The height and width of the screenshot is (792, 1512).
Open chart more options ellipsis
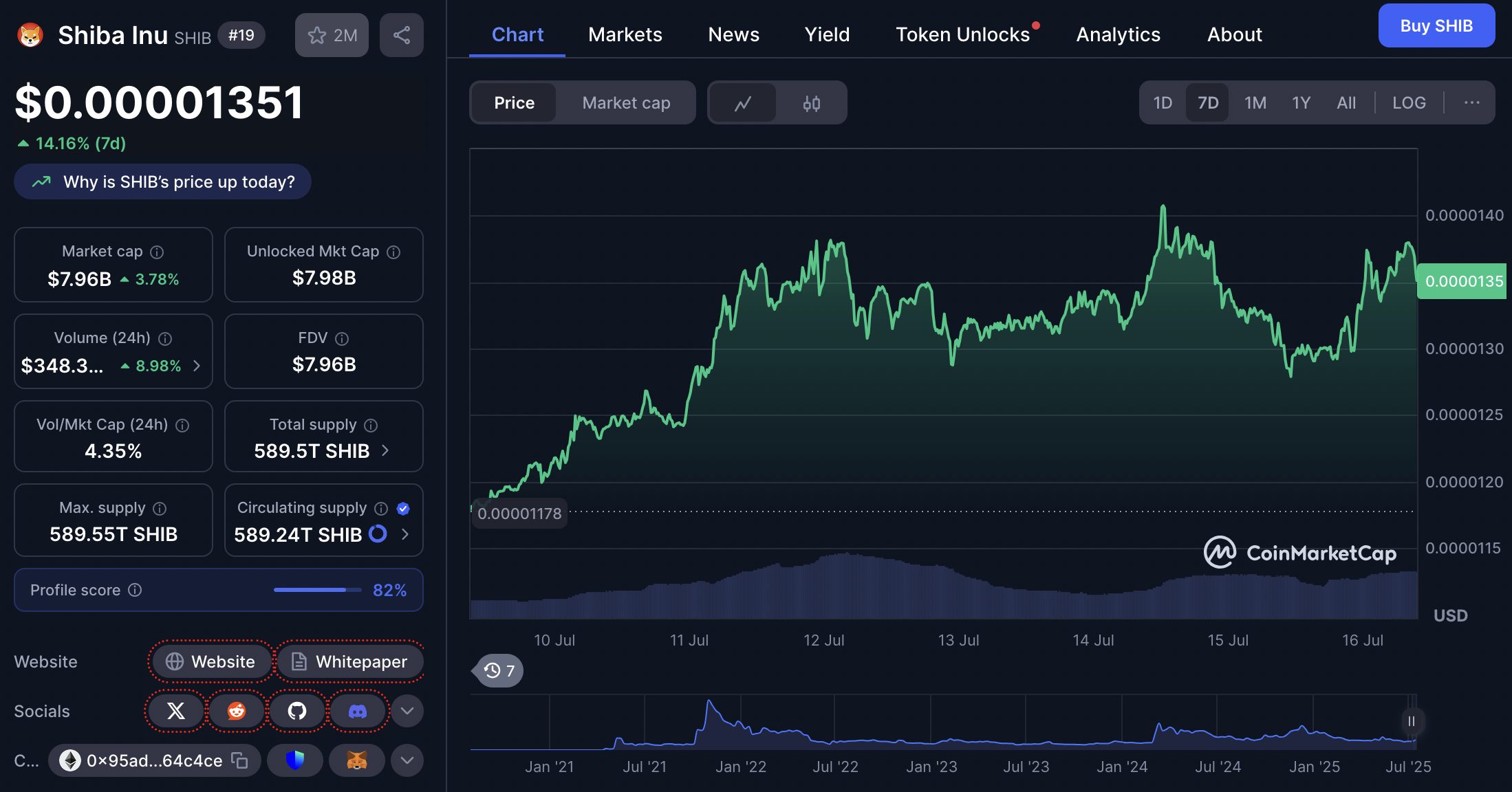[x=1471, y=103]
